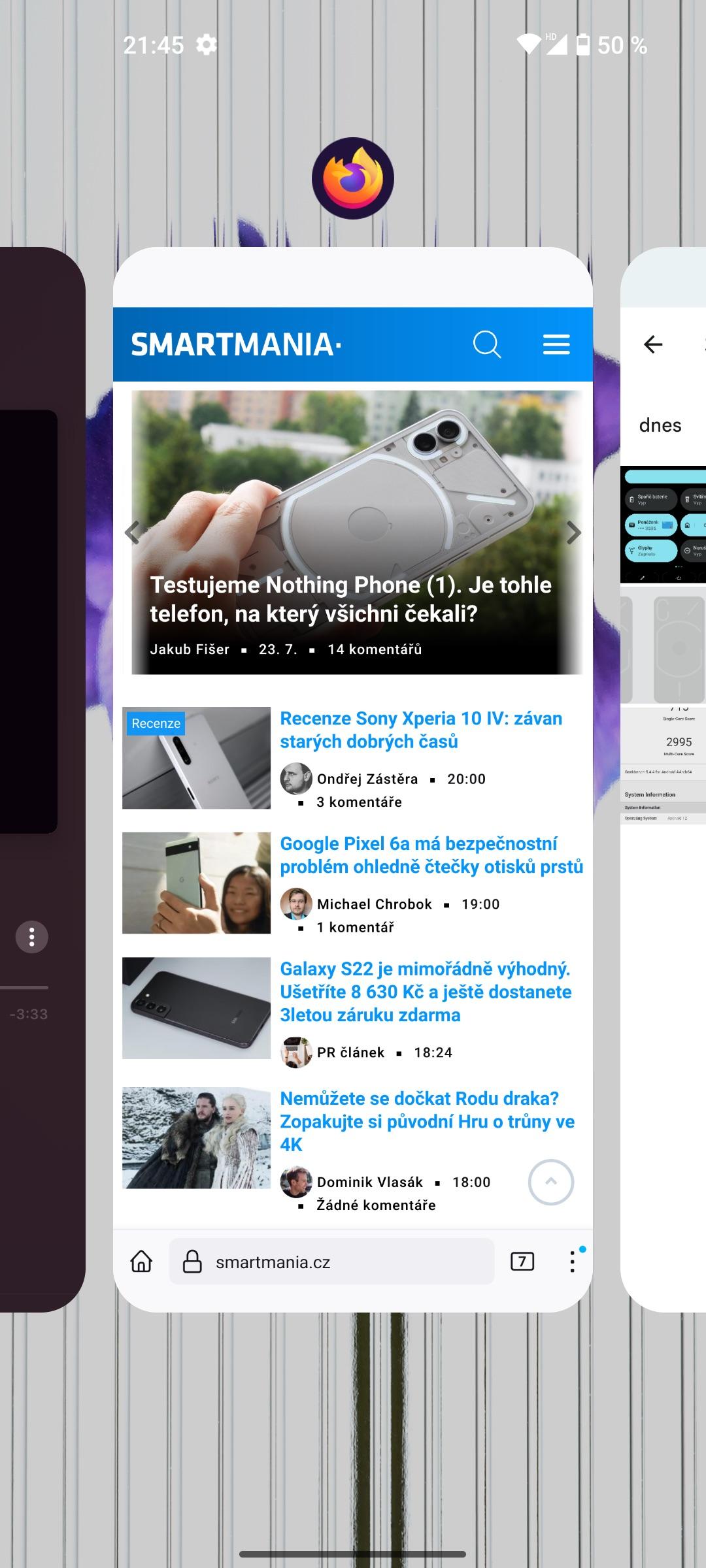Tap Michael Chrobok author avatar
Image resolution: width=706 pixels, height=1568 pixels.
tap(296, 904)
